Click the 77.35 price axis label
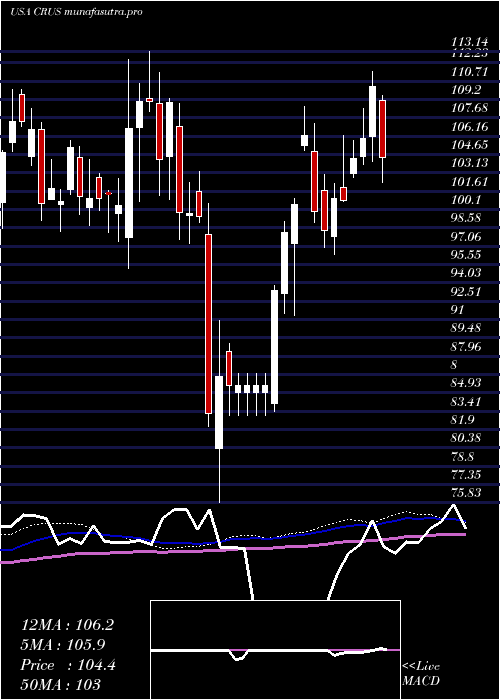 [466, 475]
